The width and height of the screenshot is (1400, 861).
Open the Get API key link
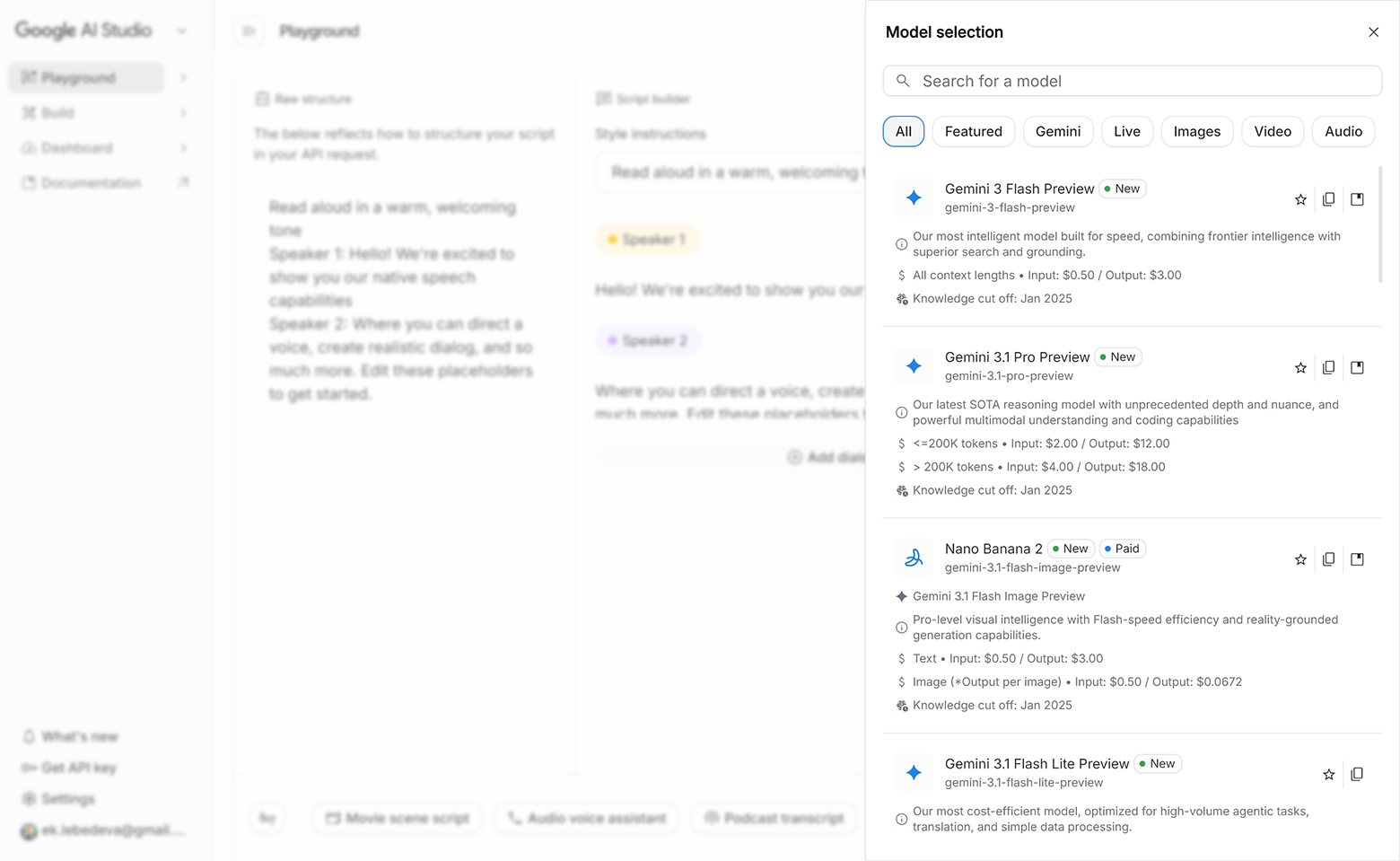(x=78, y=768)
